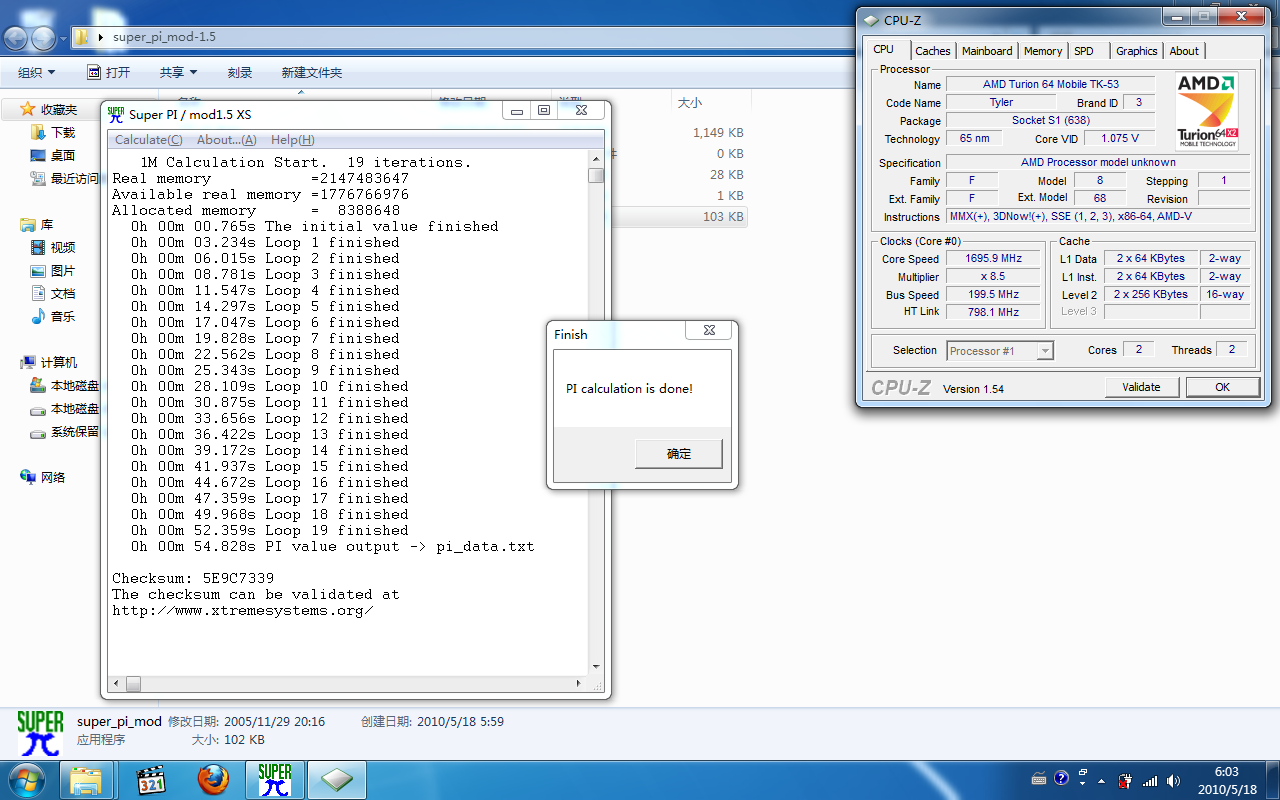The width and height of the screenshot is (1280, 800).
Task: Open the 最近访问 recent places icon
Action: (38, 178)
